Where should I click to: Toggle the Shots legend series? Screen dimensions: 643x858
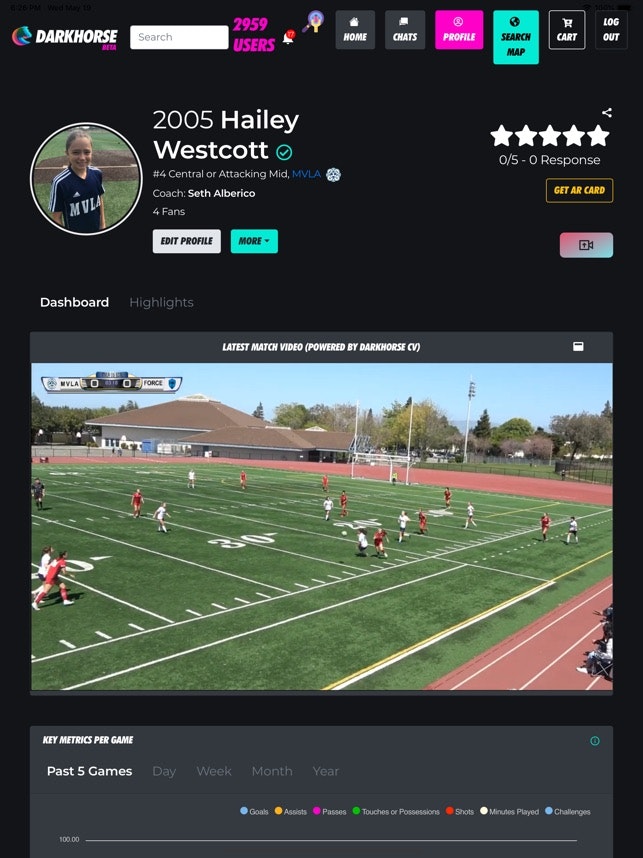460,811
